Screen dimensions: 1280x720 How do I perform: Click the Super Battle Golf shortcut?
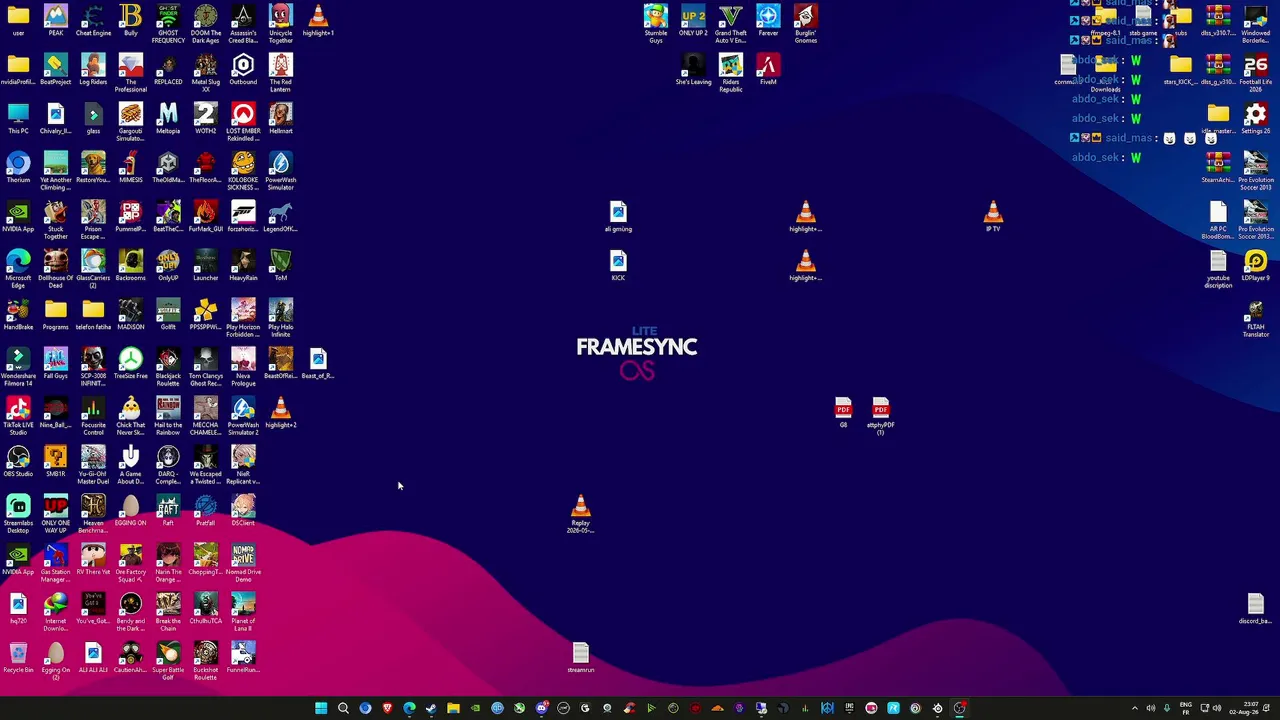pyautogui.click(x=168, y=661)
